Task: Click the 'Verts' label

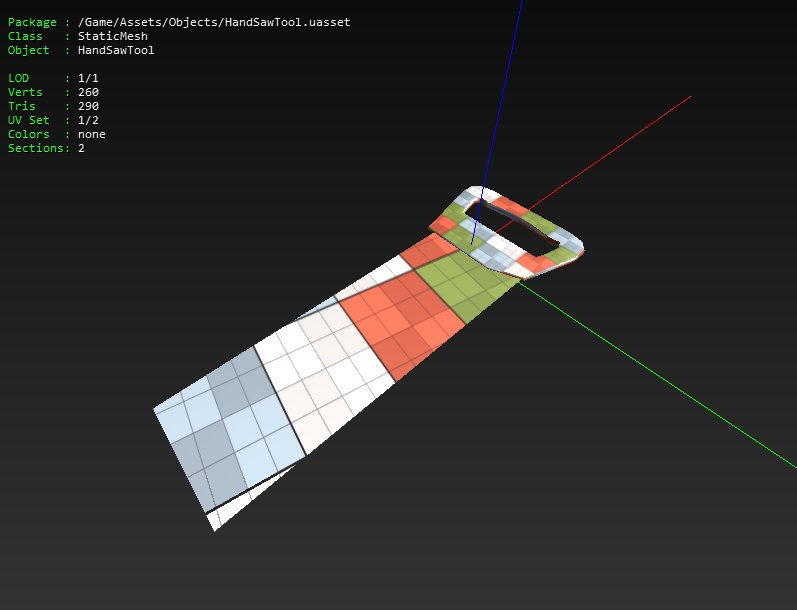Action: point(25,92)
